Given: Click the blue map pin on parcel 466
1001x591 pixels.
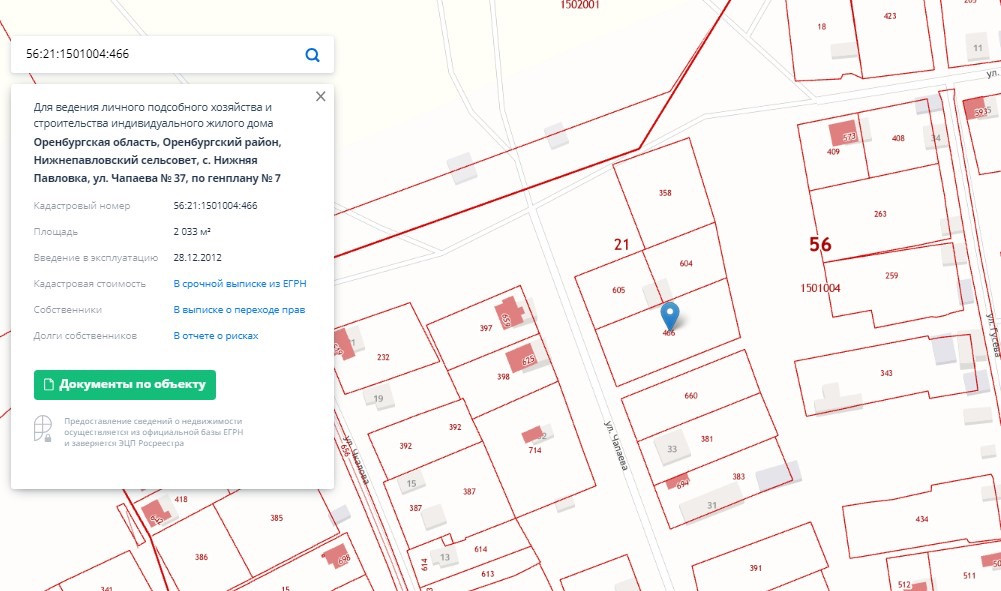Looking at the screenshot, I should pyautogui.click(x=669, y=316).
